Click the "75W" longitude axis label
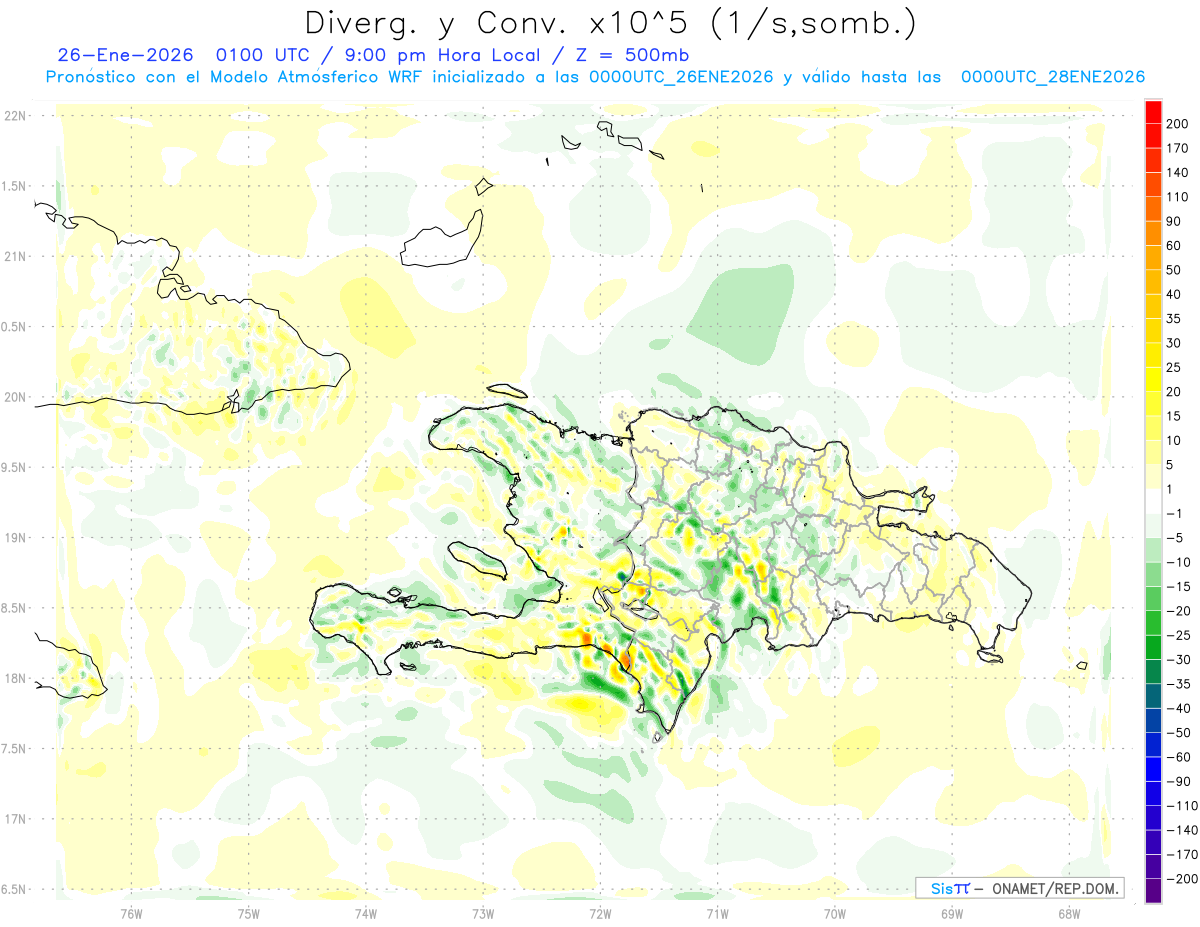The height and width of the screenshot is (927, 1200). [249, 914]
